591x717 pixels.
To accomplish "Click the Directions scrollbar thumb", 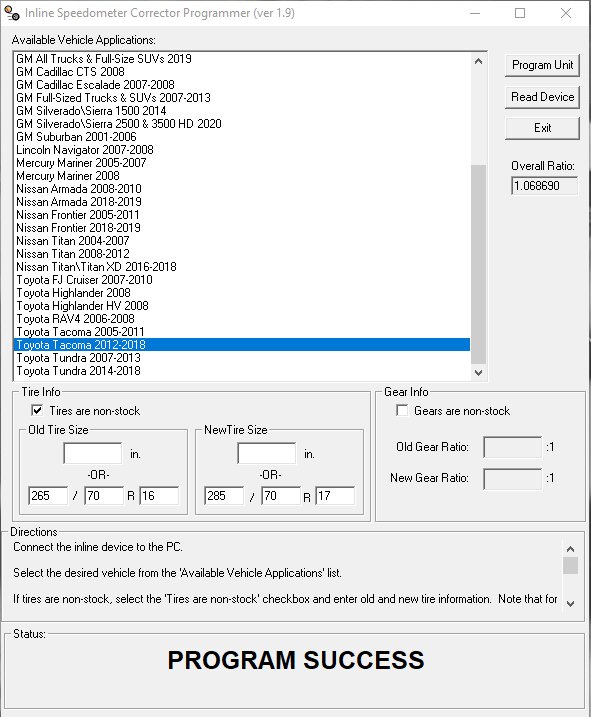I will click(570, 565).
